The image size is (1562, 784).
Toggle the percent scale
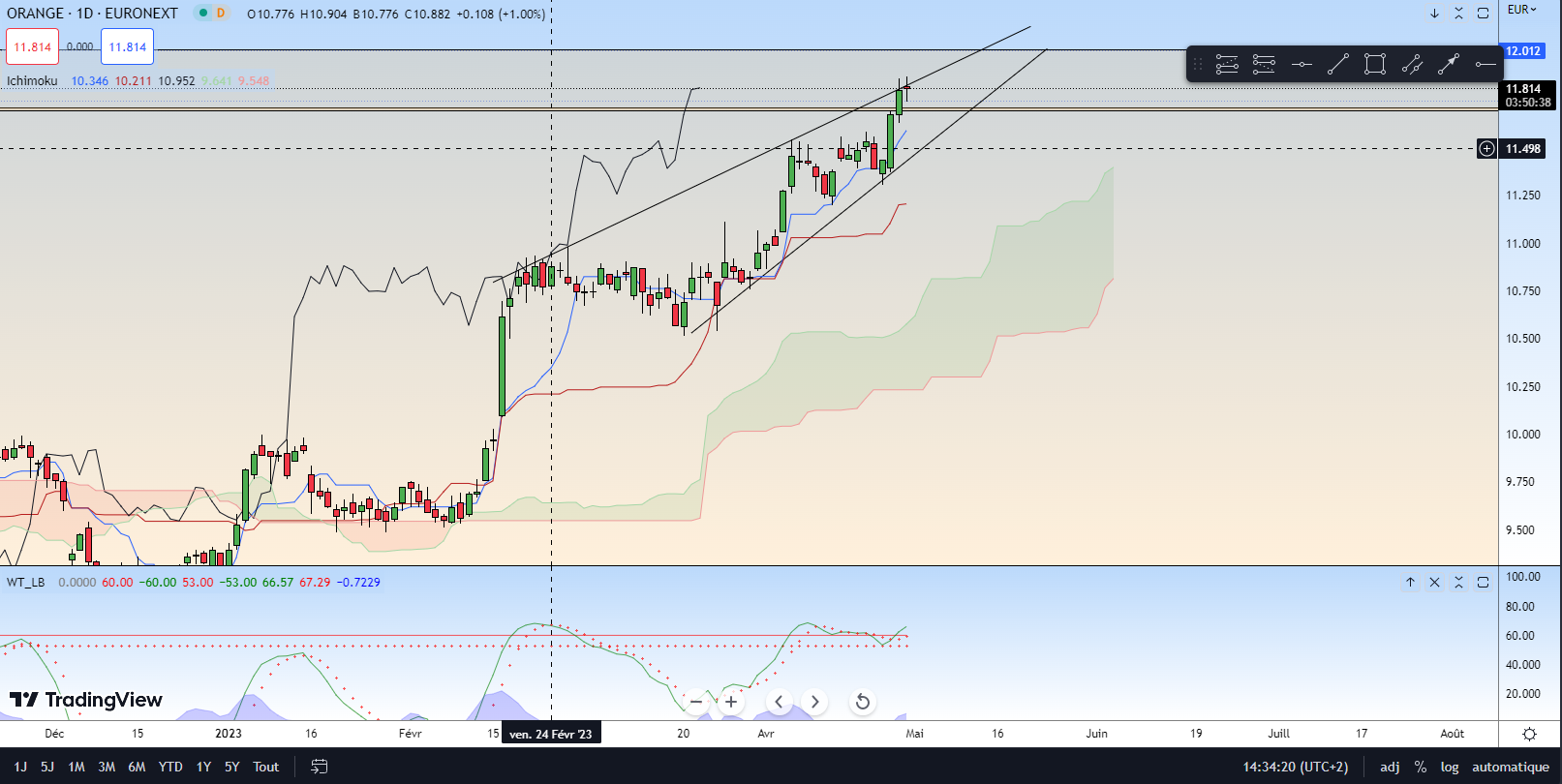click(x=1421, y=767)
